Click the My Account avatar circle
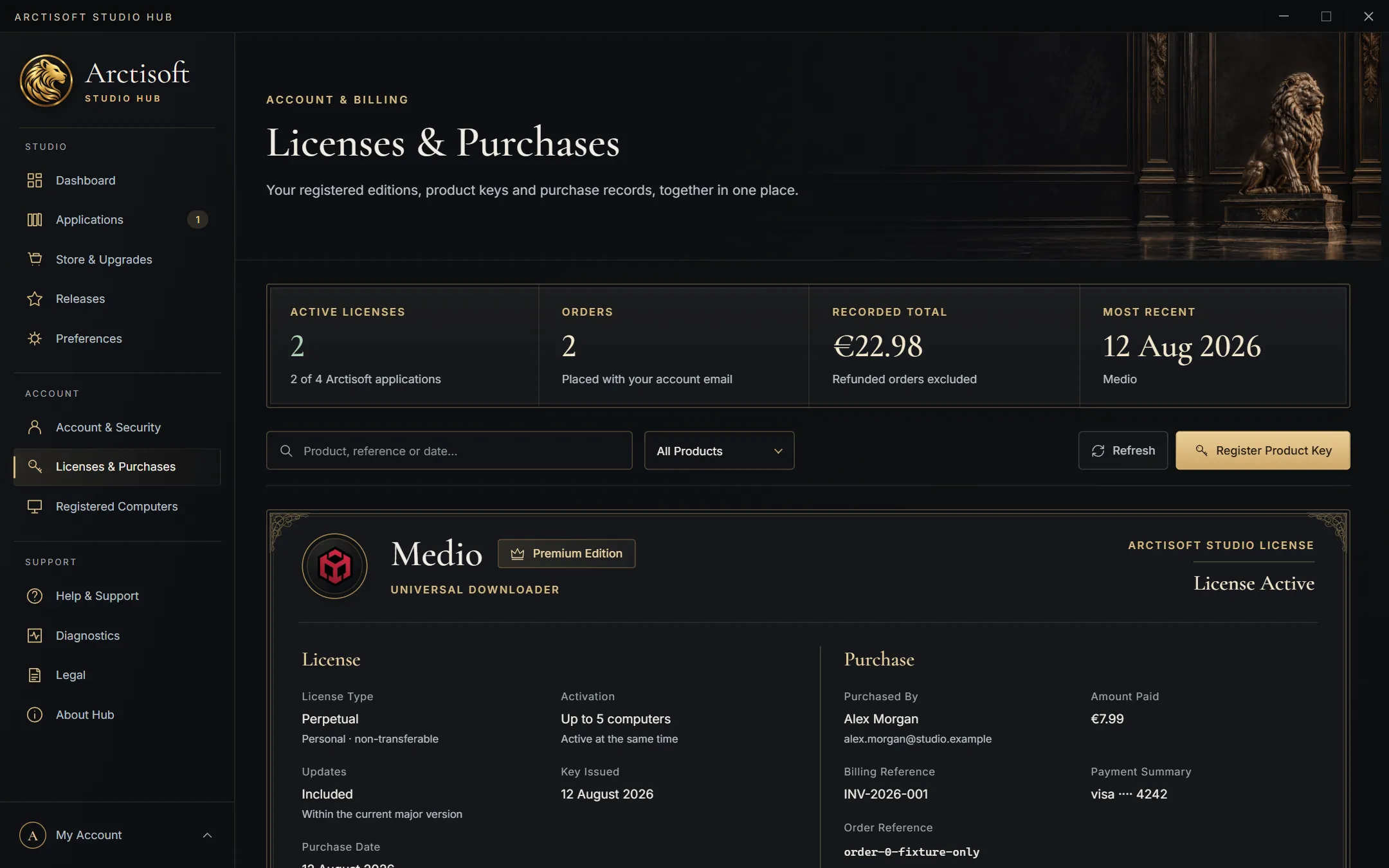The height and width of the screenshot is (868, 1389). tap(33, 835)
